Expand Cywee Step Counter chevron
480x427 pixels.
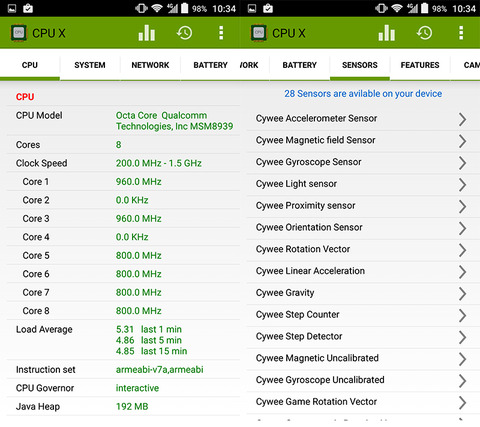462,315
